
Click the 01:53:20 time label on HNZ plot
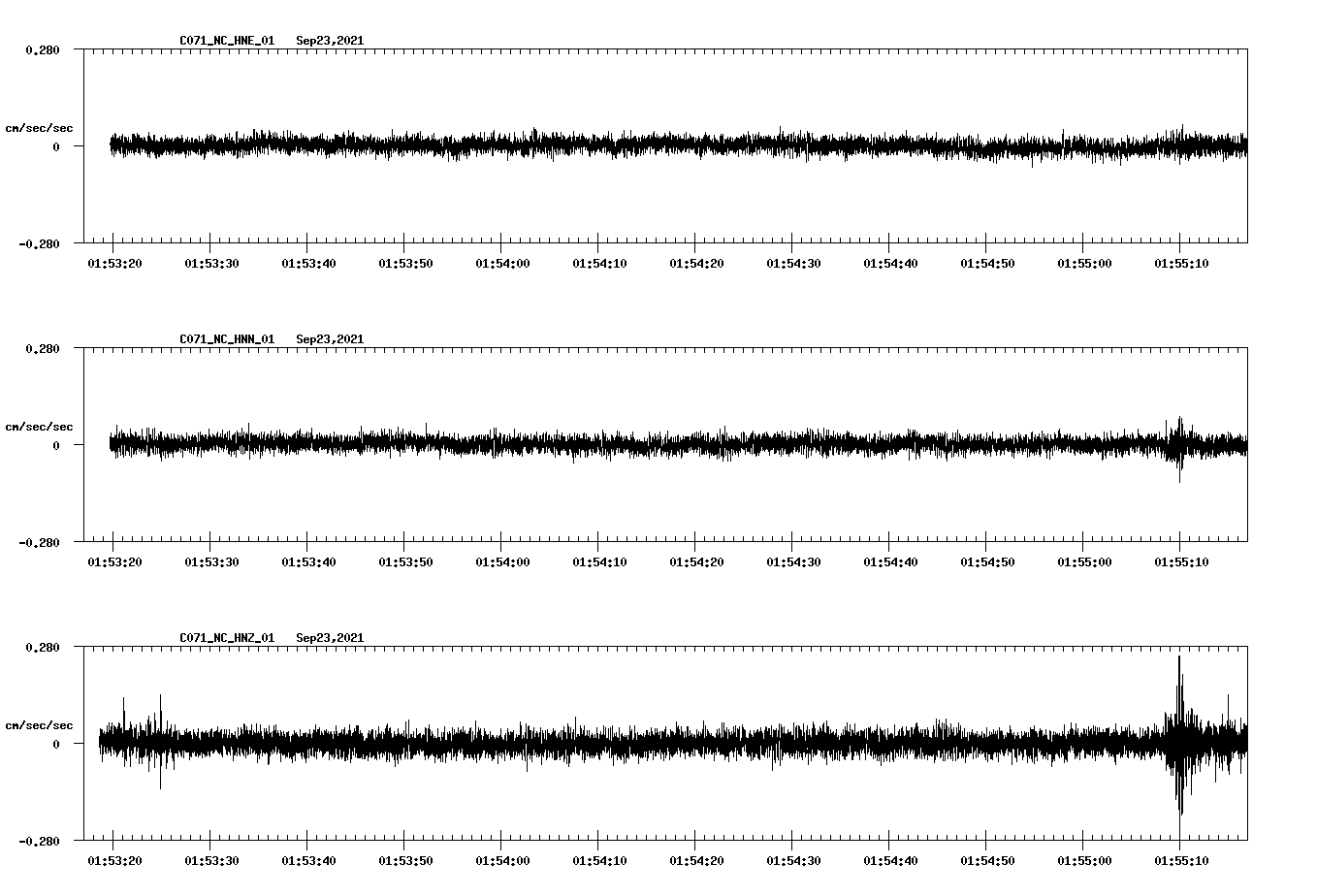114,860
